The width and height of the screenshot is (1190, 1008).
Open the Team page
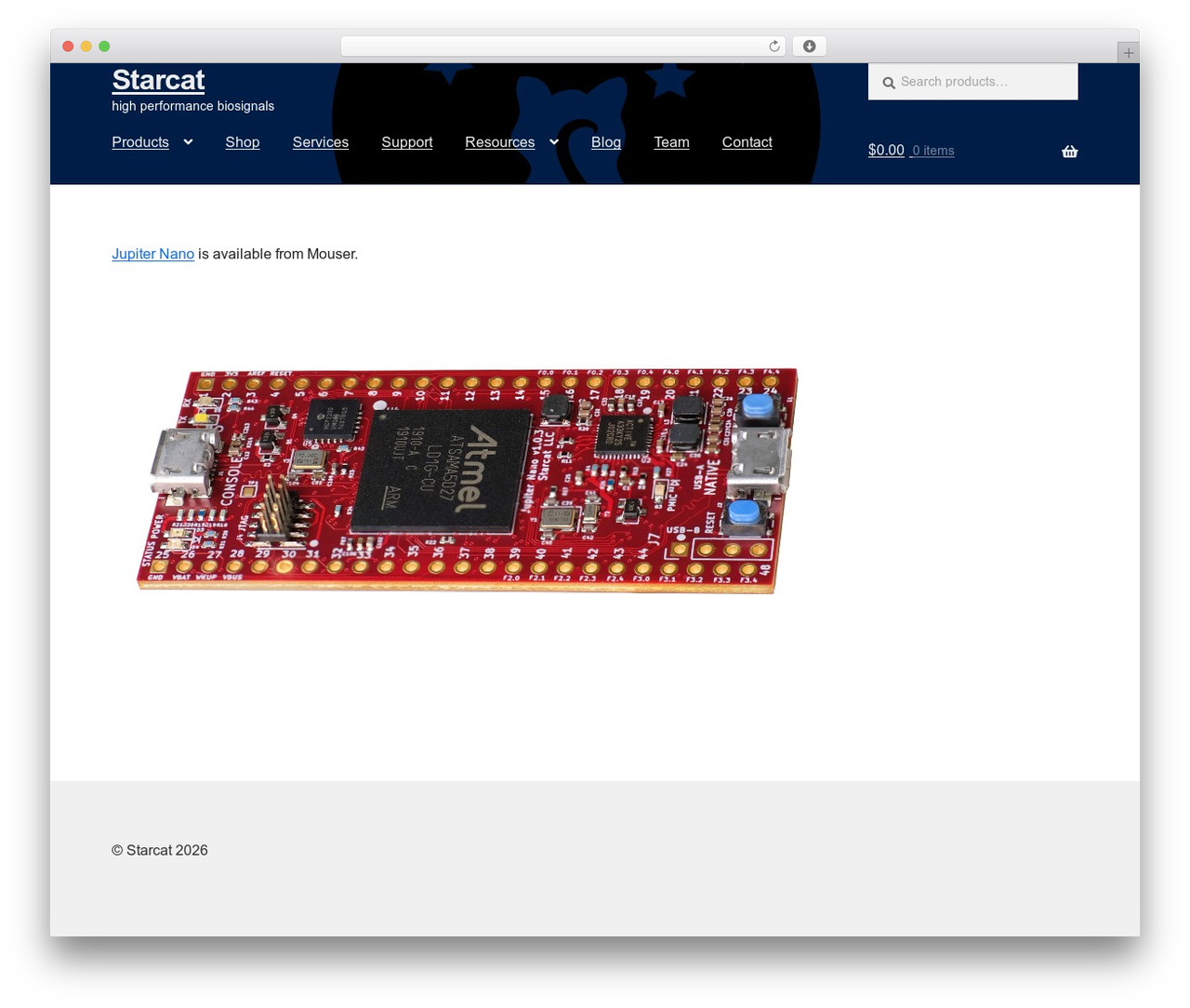pyautogui.click(x=671, y=142)
